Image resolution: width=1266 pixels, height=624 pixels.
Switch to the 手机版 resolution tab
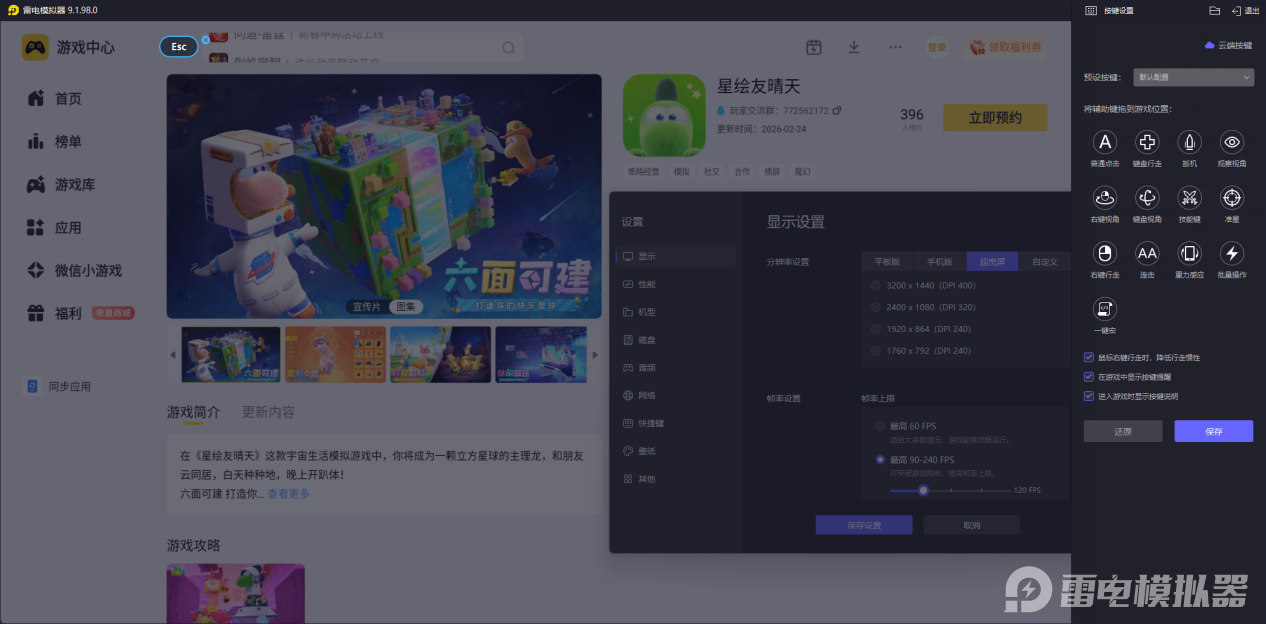(940, 262)
